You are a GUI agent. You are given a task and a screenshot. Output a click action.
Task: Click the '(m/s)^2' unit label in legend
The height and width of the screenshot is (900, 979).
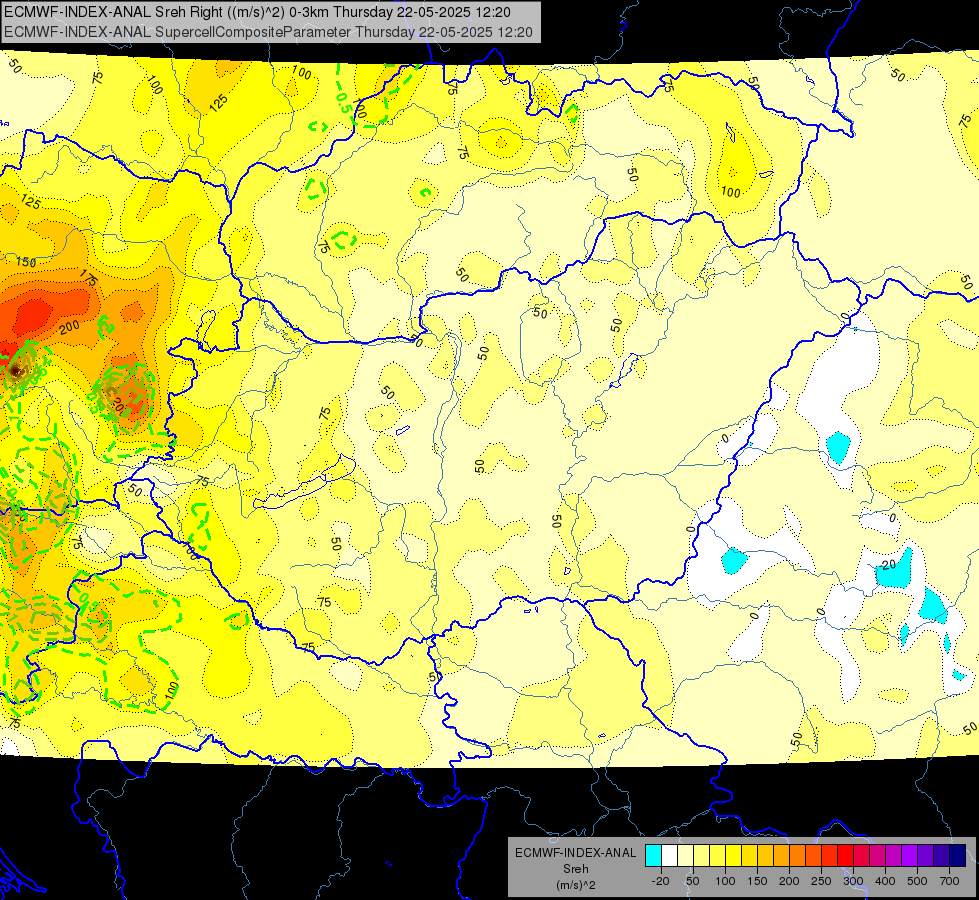(576, 885)
